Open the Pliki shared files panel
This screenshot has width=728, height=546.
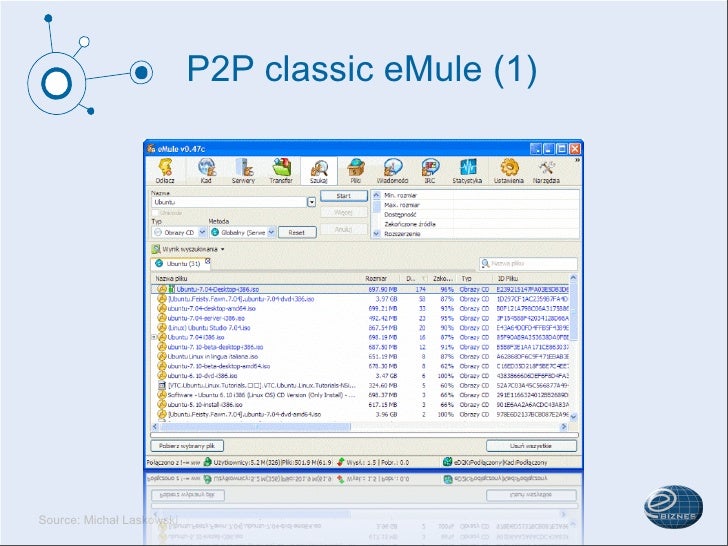[356, 168]
